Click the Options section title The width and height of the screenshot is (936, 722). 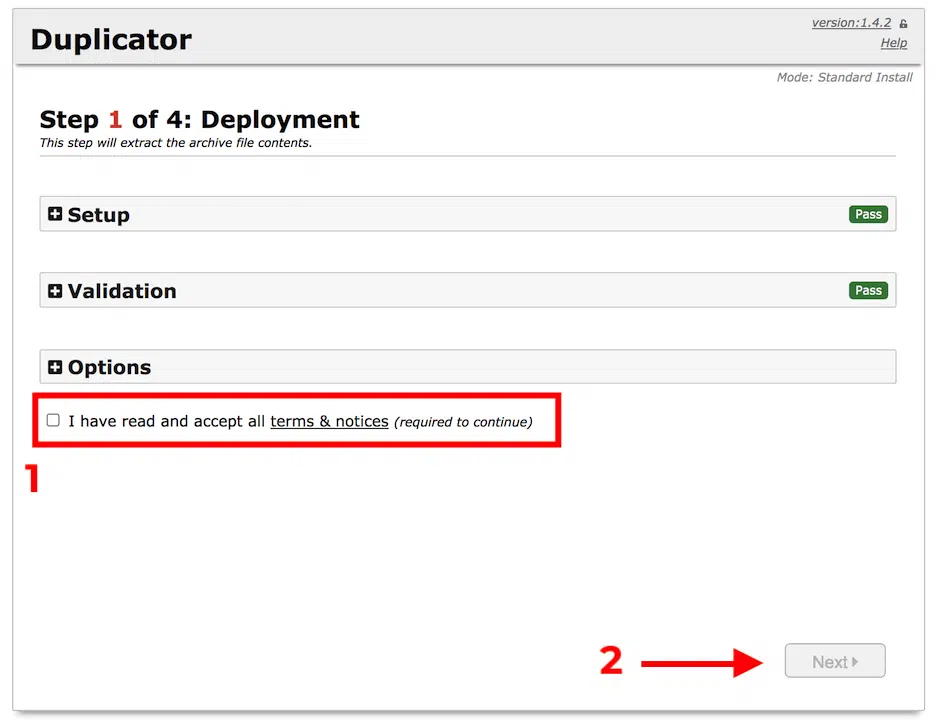[109, 368]
